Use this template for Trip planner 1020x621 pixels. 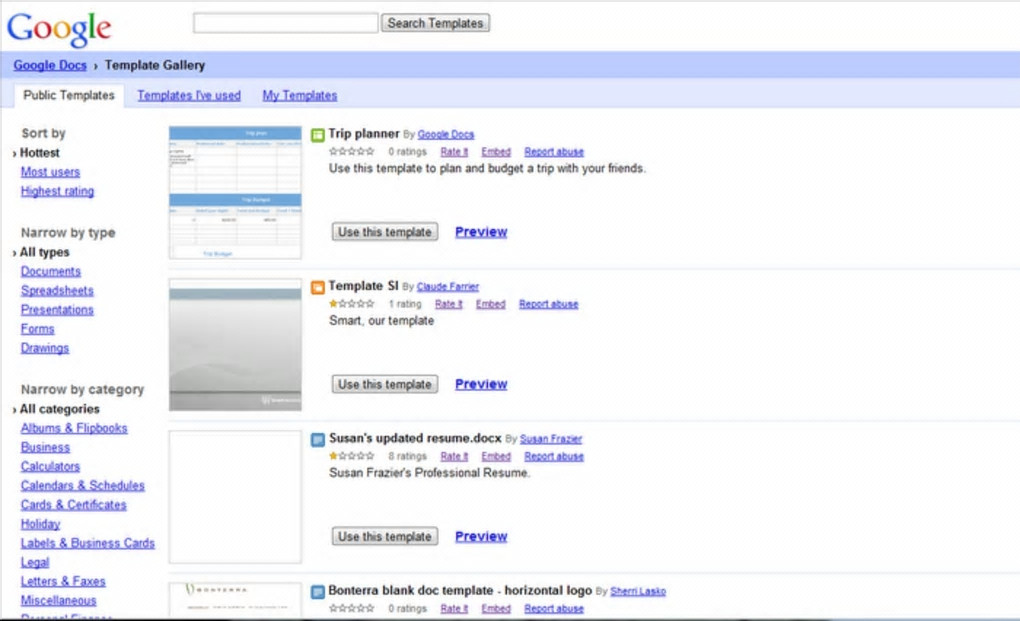pos(385,232)
